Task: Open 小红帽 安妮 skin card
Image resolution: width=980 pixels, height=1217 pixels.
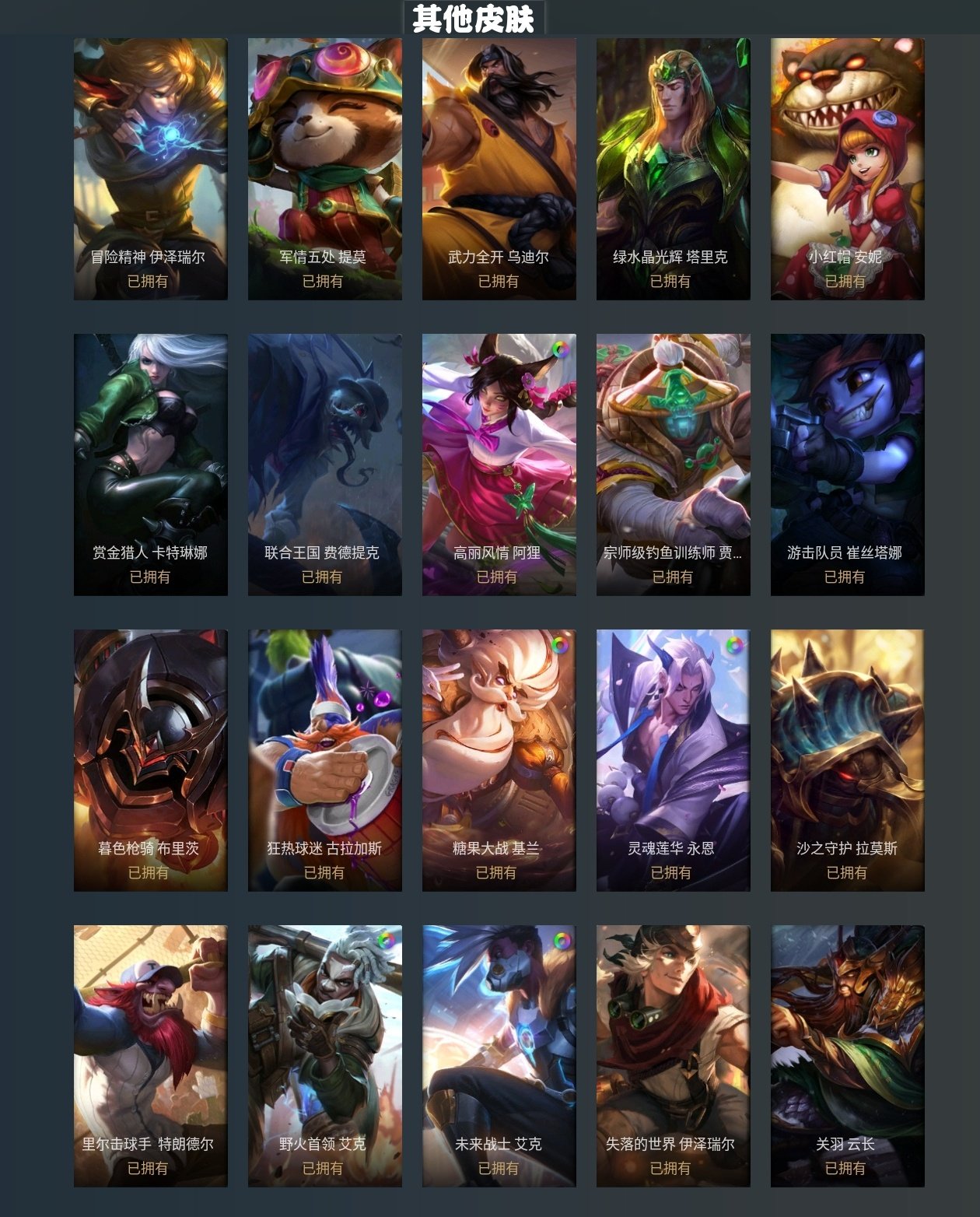Action: click(848, 169)
